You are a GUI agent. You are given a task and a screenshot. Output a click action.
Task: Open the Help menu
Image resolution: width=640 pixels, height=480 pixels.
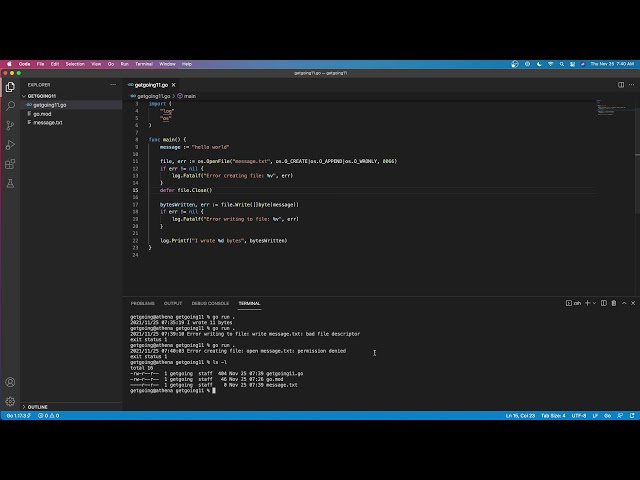coord(187,64)
